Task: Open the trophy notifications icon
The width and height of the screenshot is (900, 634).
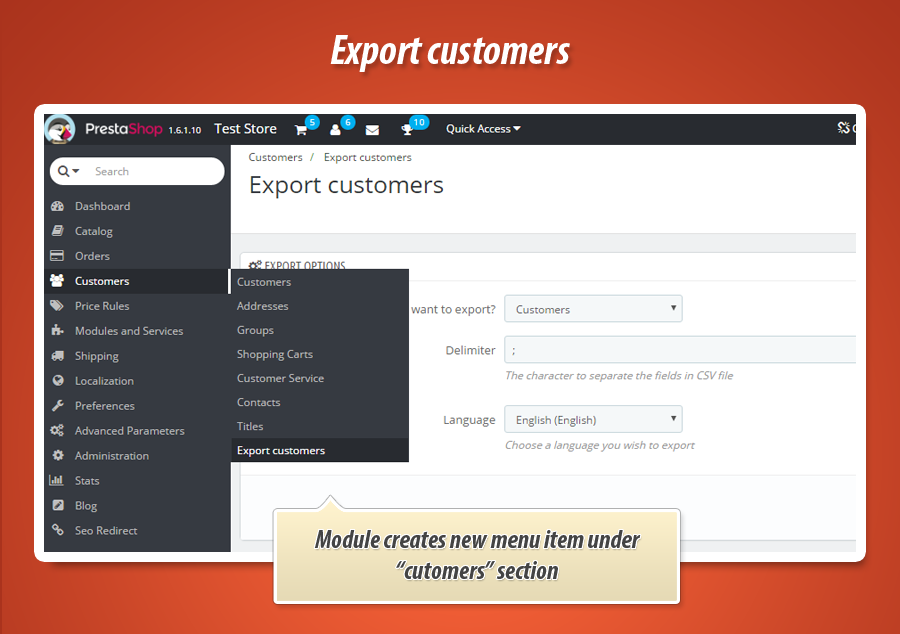Action: coord(407,130)
